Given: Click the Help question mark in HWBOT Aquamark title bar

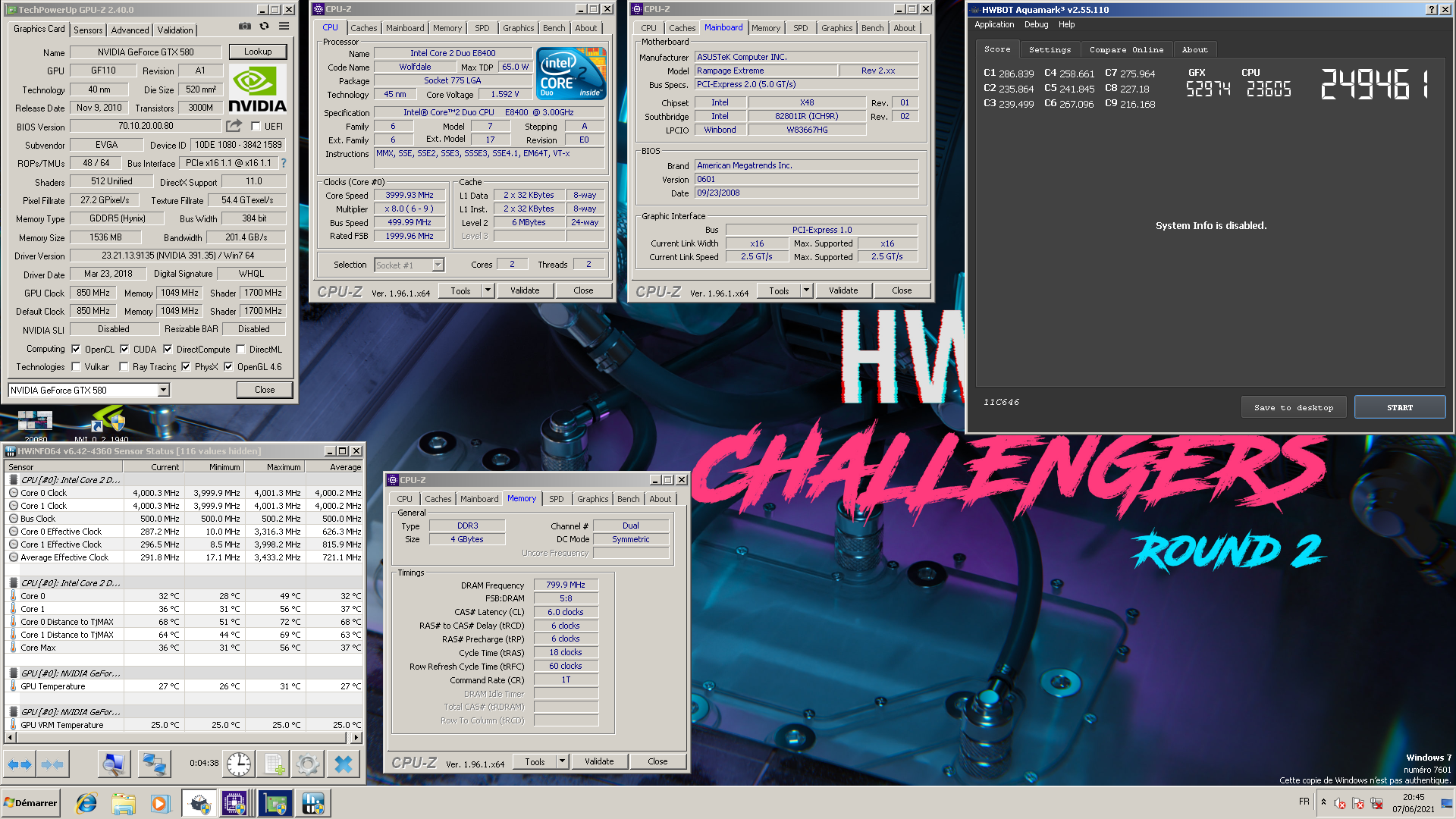Looking at the screenshot, I should 1431,10.
